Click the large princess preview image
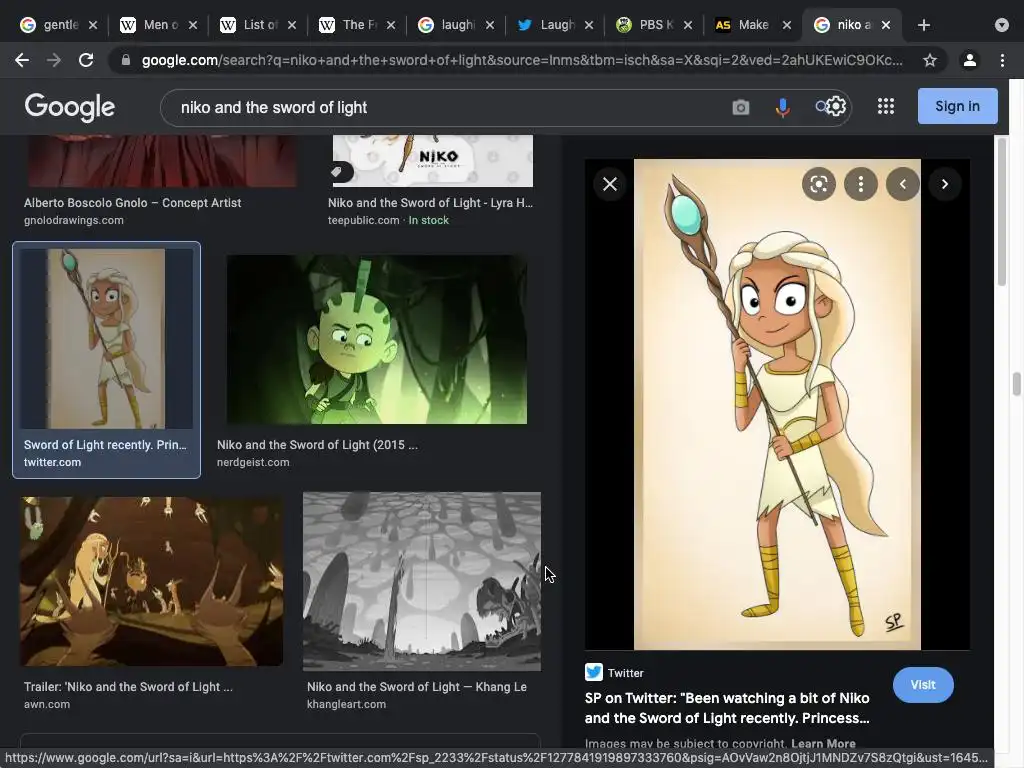1024x768 pixels. 777,404
